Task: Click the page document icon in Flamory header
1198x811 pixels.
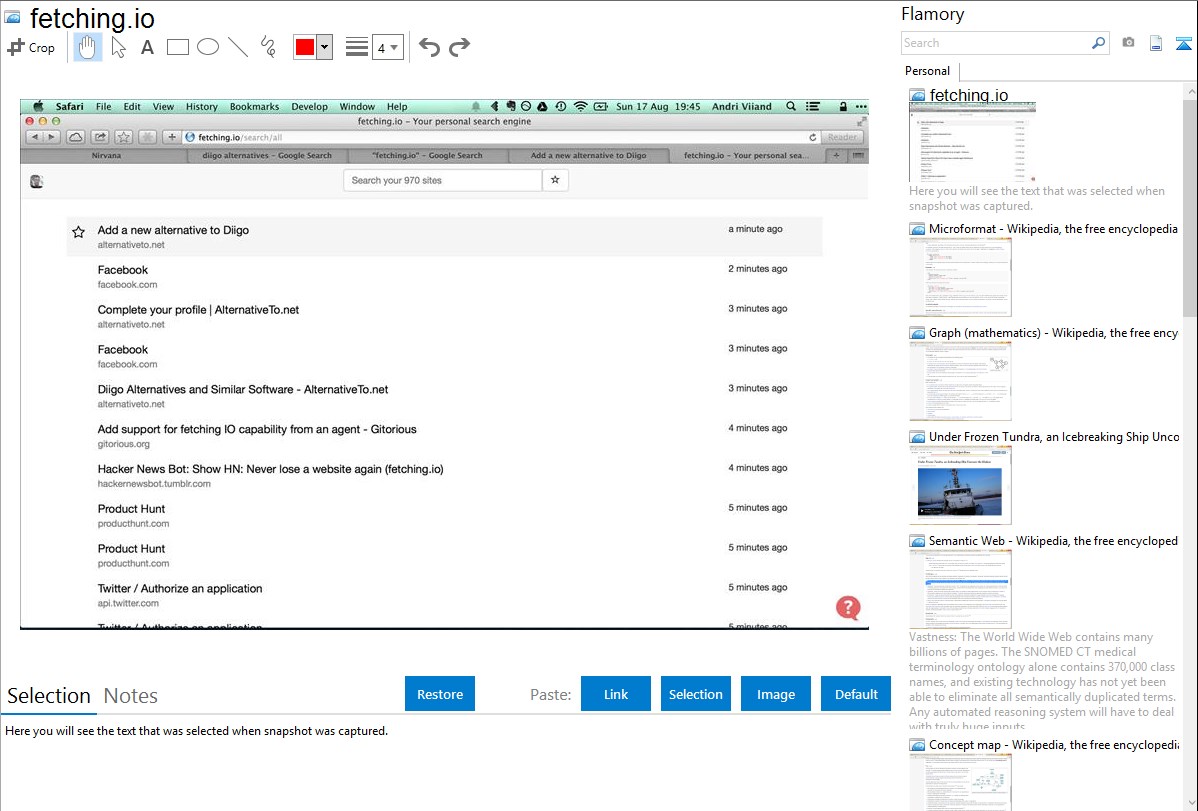Action: tap(1156, 43)
